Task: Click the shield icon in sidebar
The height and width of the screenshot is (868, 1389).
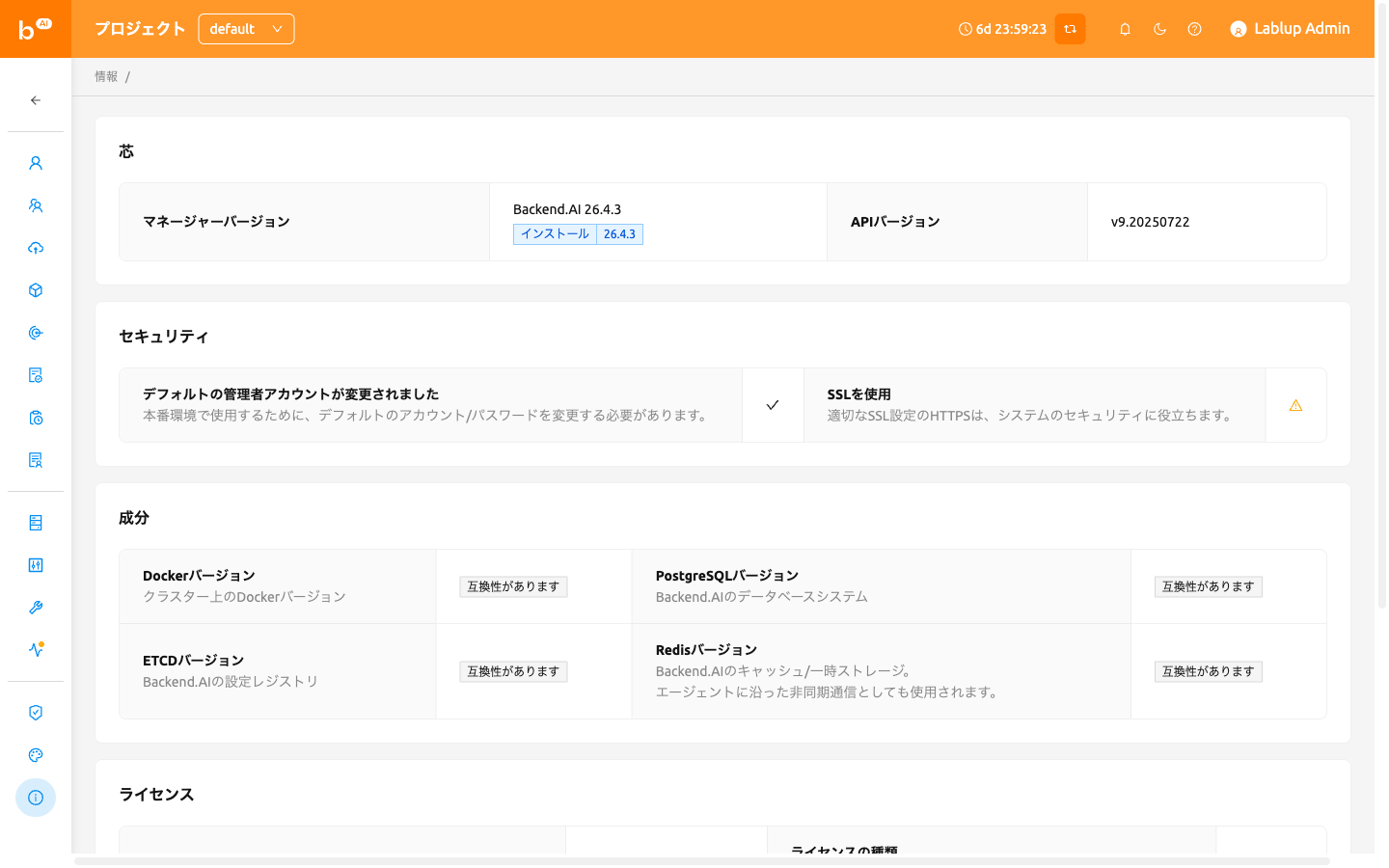Action: (x=36, y=713)
